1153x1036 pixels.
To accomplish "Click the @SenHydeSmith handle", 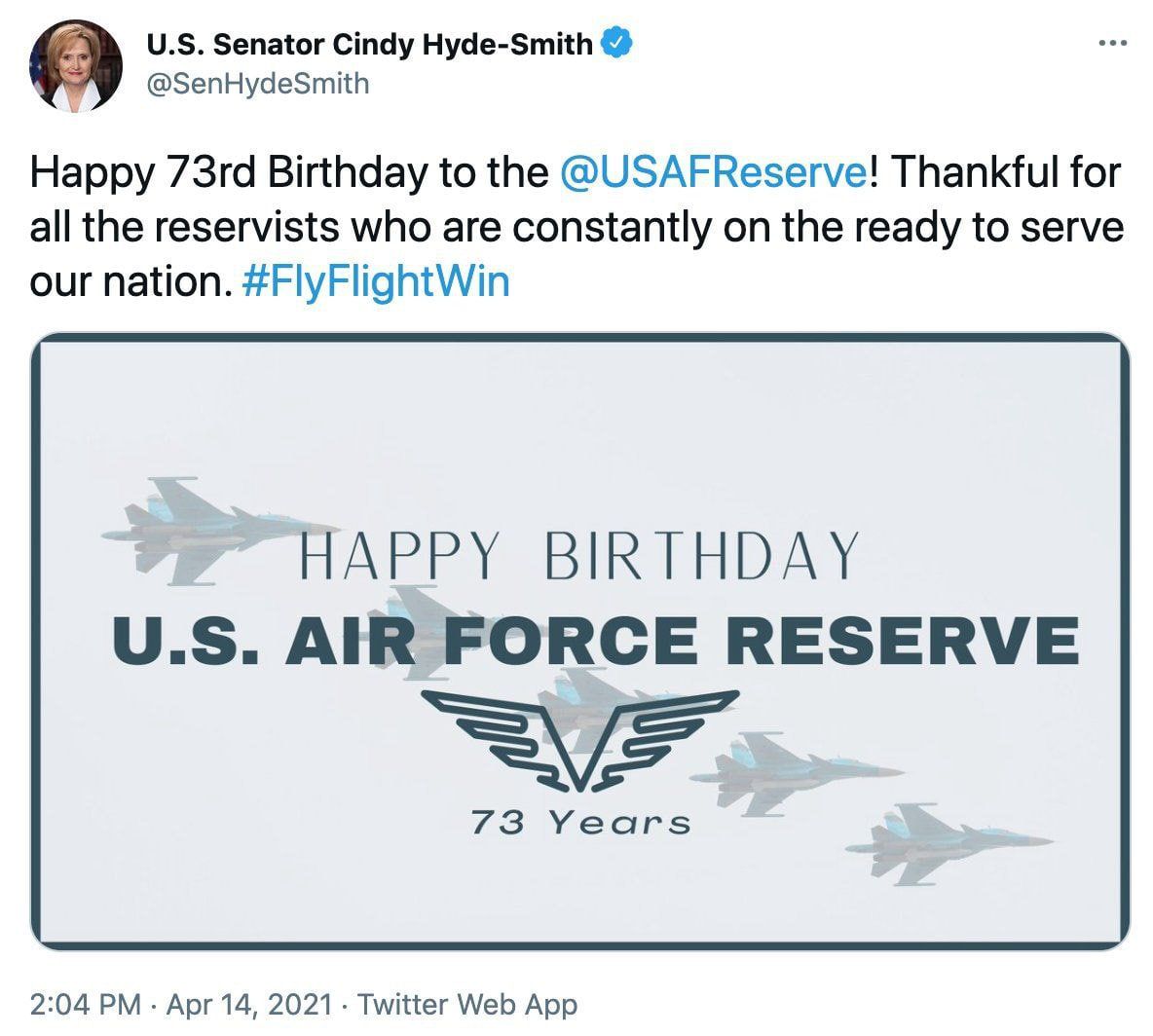I will [x=257, y=84].
